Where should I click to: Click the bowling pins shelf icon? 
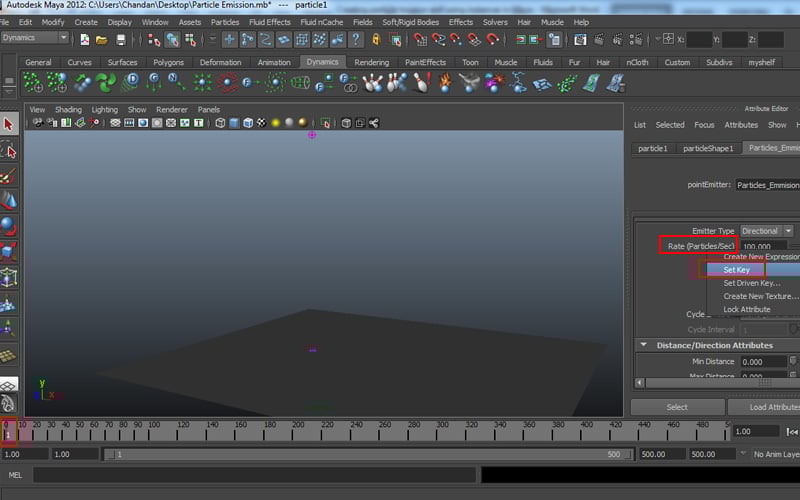pyautogui.click(x=373, y=83)
